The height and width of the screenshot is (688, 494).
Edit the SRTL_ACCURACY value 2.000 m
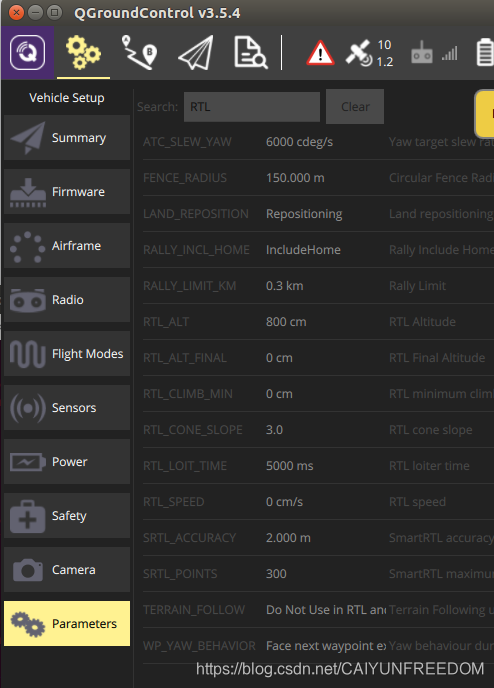click(288, 538)
